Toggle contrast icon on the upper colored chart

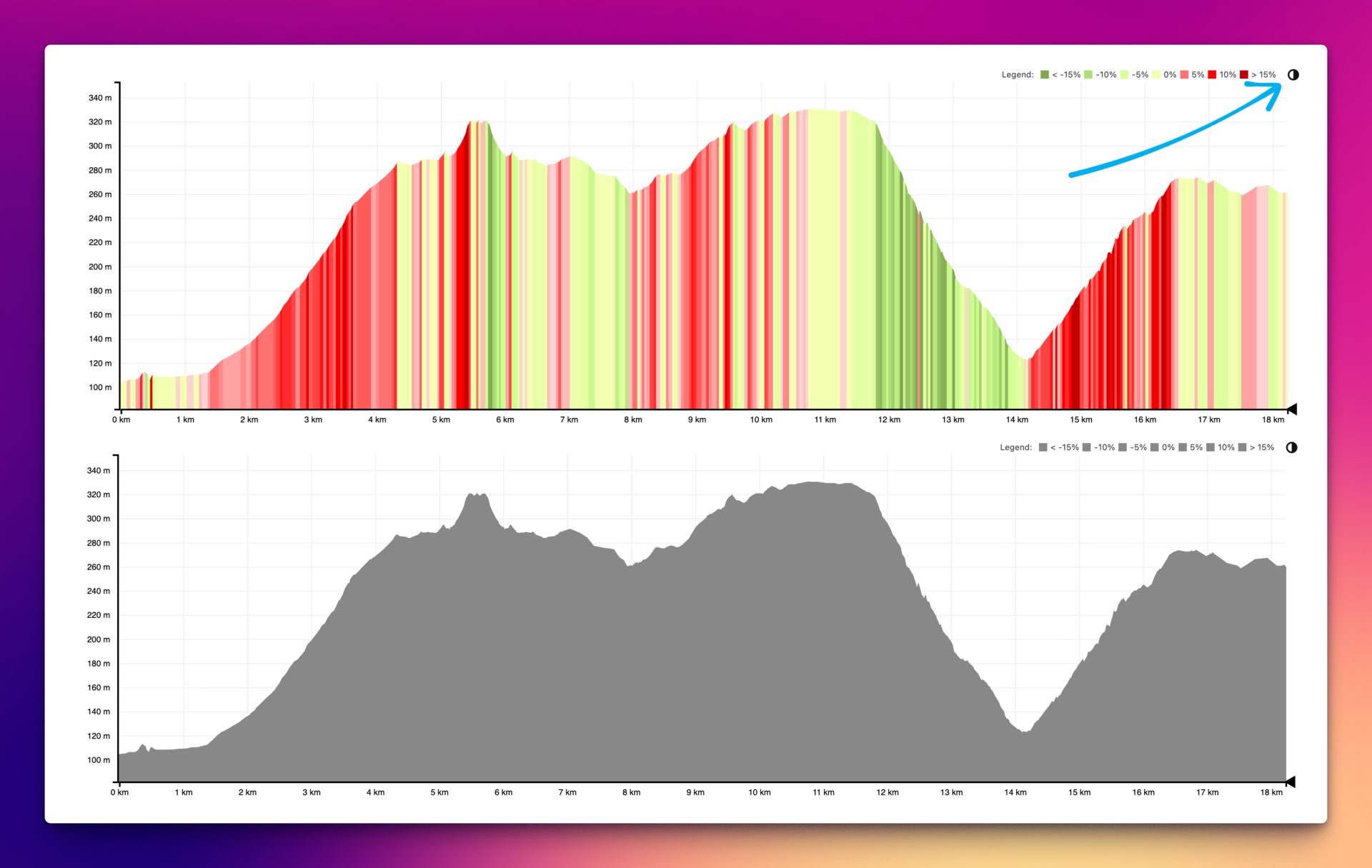tap(1293, 75)
